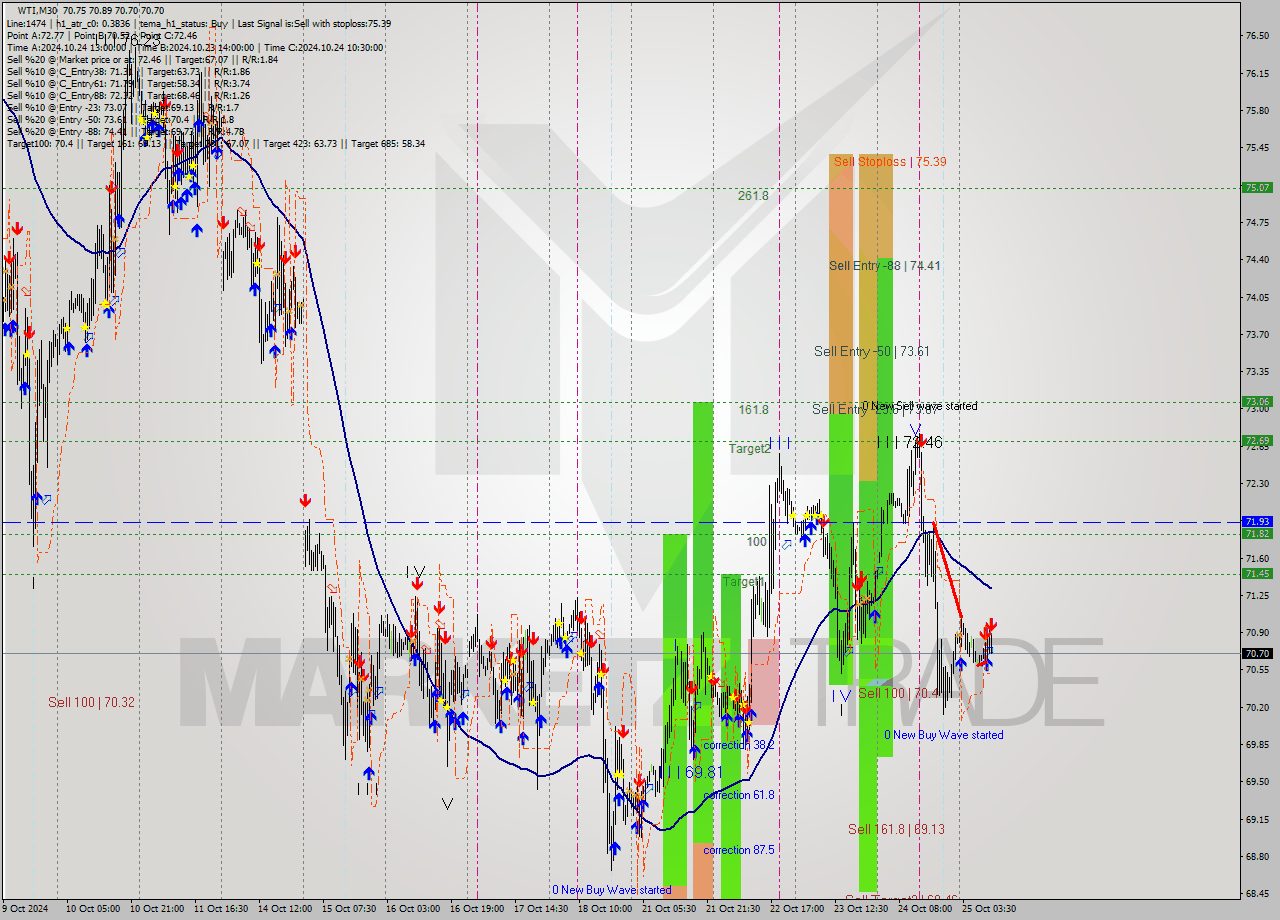1280x920 pixels.
Task: Click the green 75.07 price tag
Action: 1256,187
